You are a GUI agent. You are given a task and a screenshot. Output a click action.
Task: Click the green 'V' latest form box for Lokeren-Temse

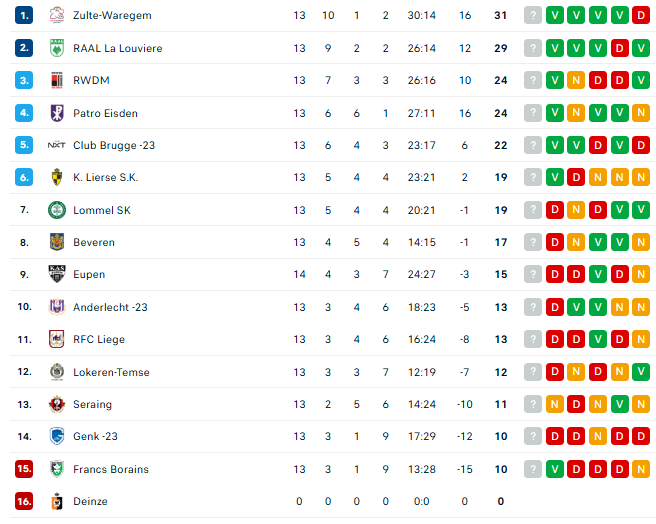640,372
